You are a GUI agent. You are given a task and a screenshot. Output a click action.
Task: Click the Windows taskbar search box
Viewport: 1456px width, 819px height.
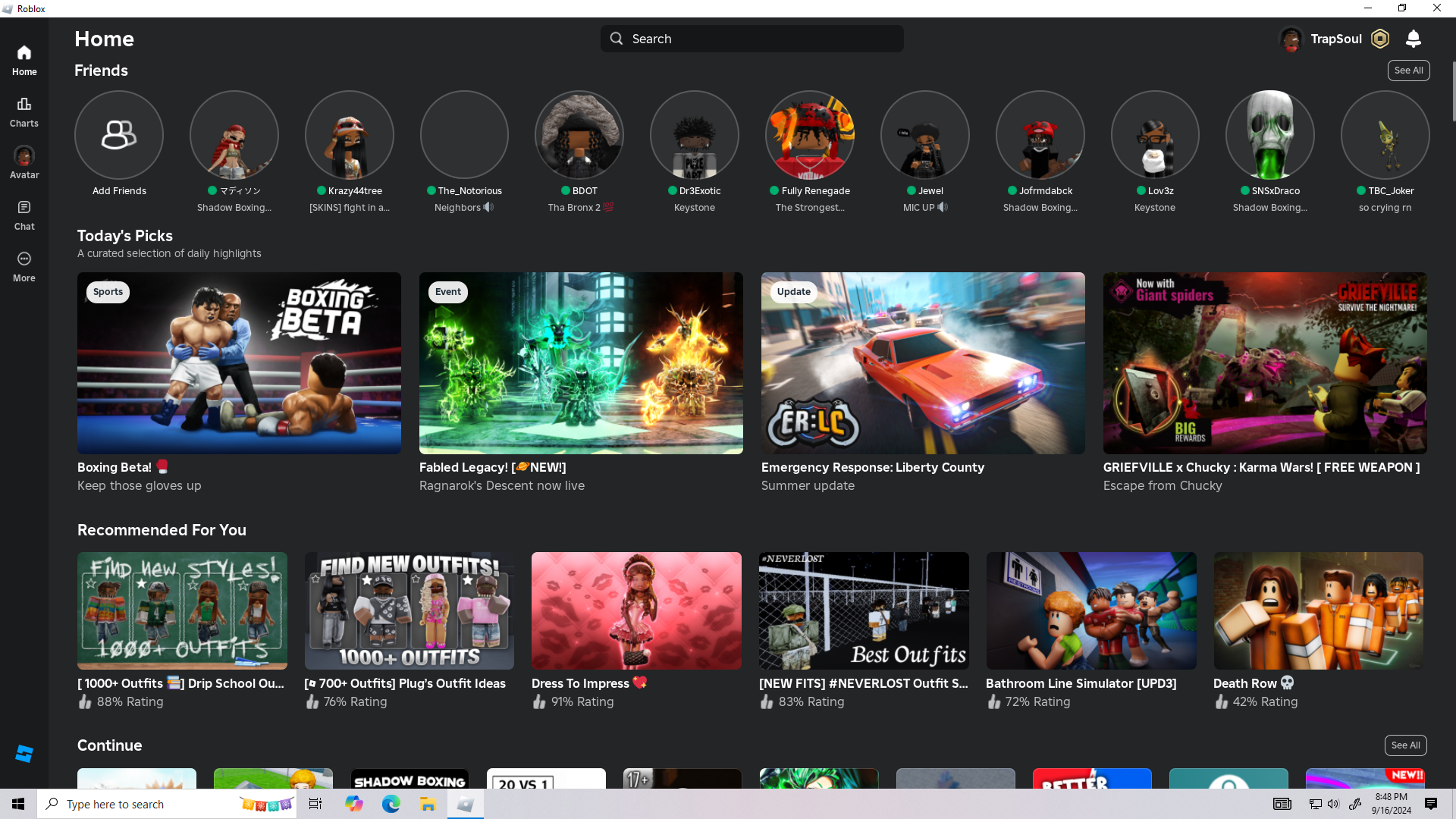(165, 804)
